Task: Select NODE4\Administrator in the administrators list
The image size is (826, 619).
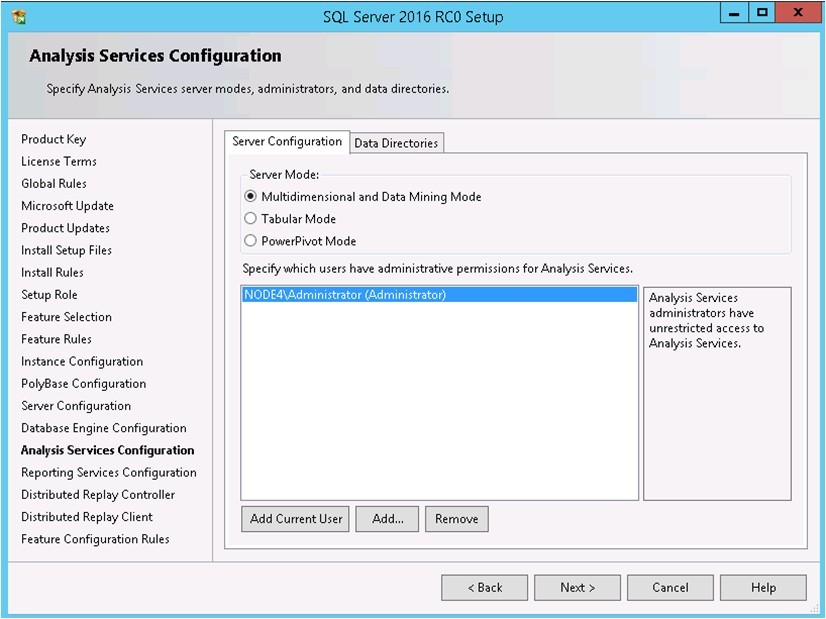Action: [x=439, y=294]
